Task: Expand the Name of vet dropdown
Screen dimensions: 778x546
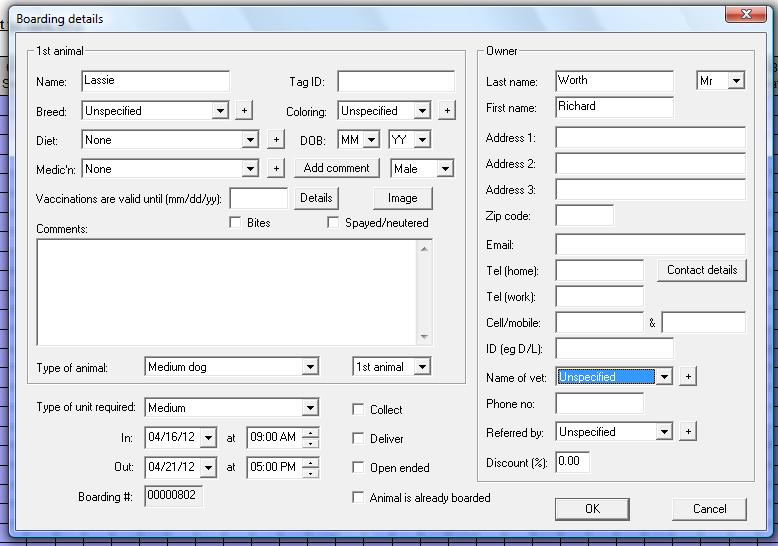Action: 664,377
